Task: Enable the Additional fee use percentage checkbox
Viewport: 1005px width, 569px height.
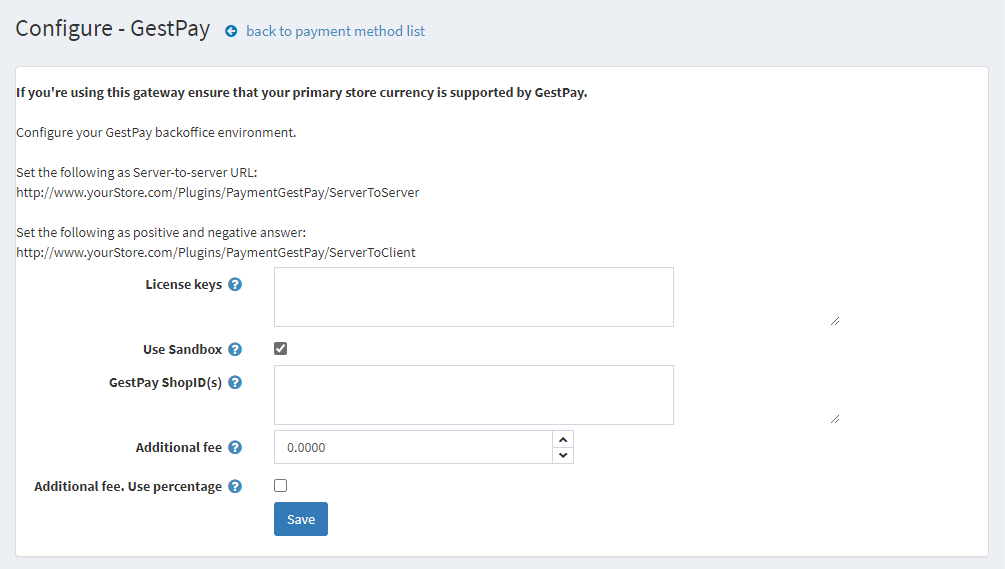Action: [281, 486]
